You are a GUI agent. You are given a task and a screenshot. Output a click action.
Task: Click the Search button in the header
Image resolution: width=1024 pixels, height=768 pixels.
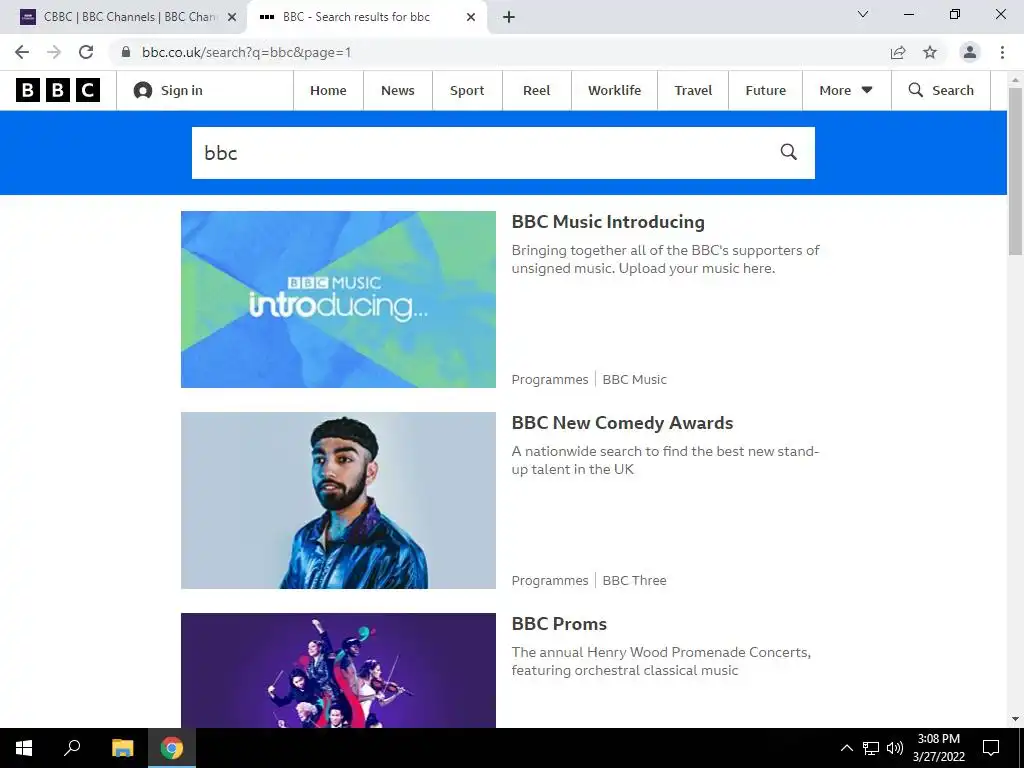point(941,90)
